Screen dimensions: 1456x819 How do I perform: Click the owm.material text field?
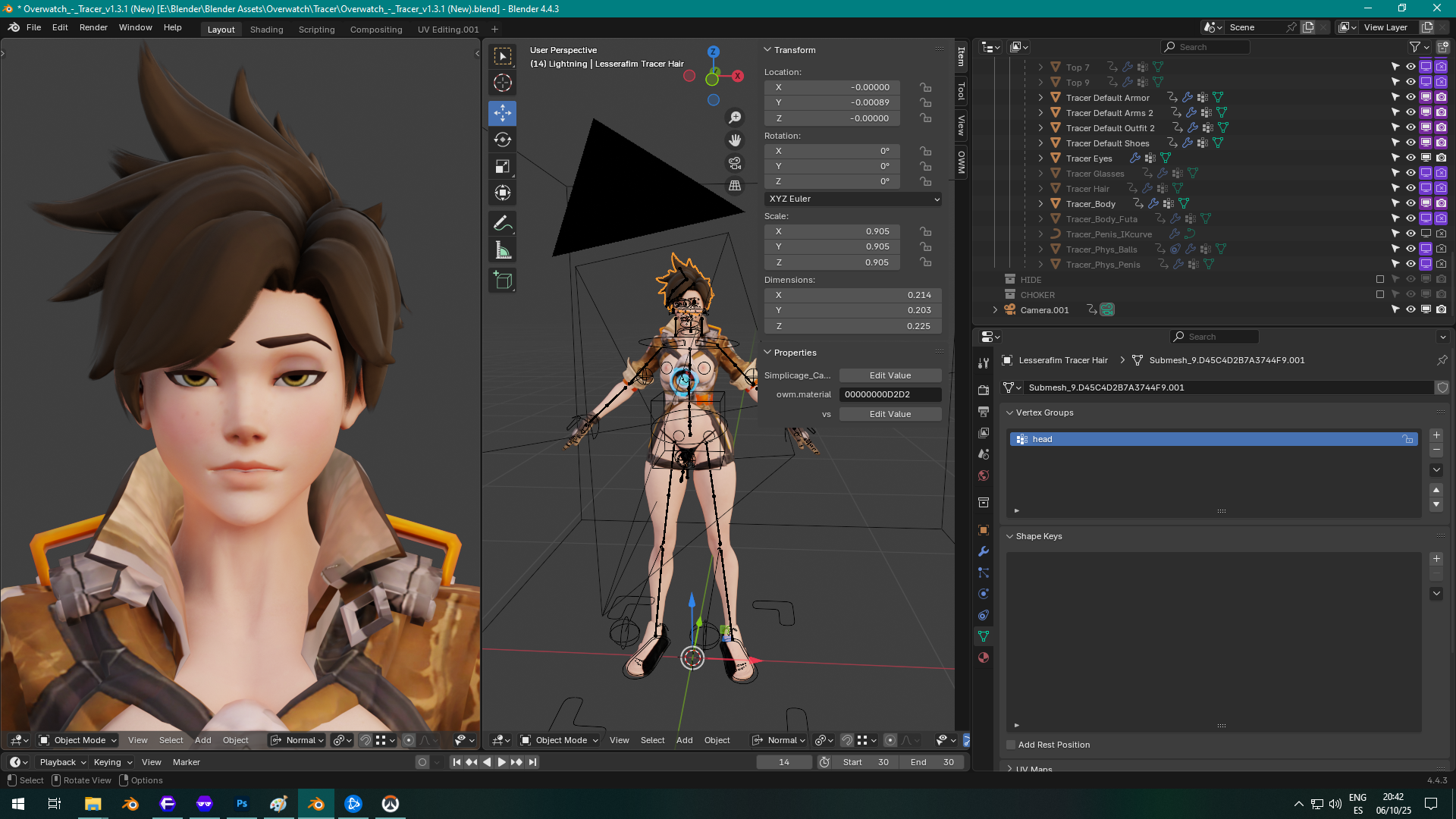(890, 394)
